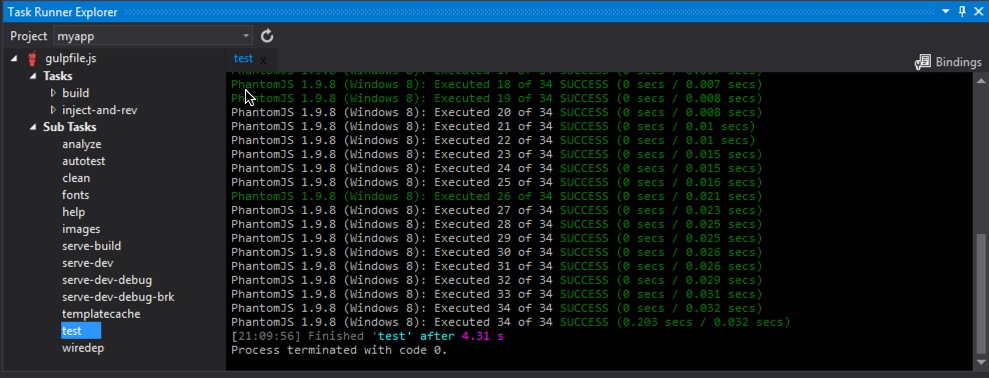Select gulpfile.js in the tree
The height and width of the screenshot is (378, 989).
(71, 59)
